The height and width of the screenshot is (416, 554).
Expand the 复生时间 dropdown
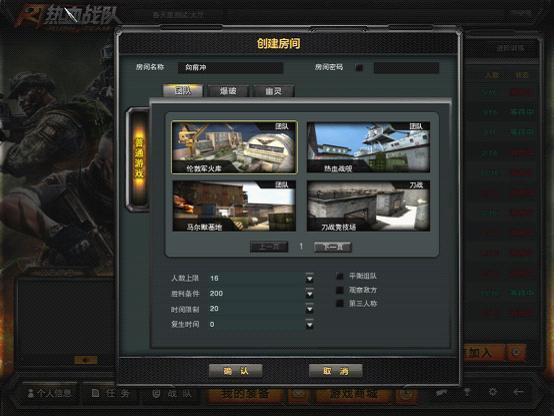click(310, 324)
